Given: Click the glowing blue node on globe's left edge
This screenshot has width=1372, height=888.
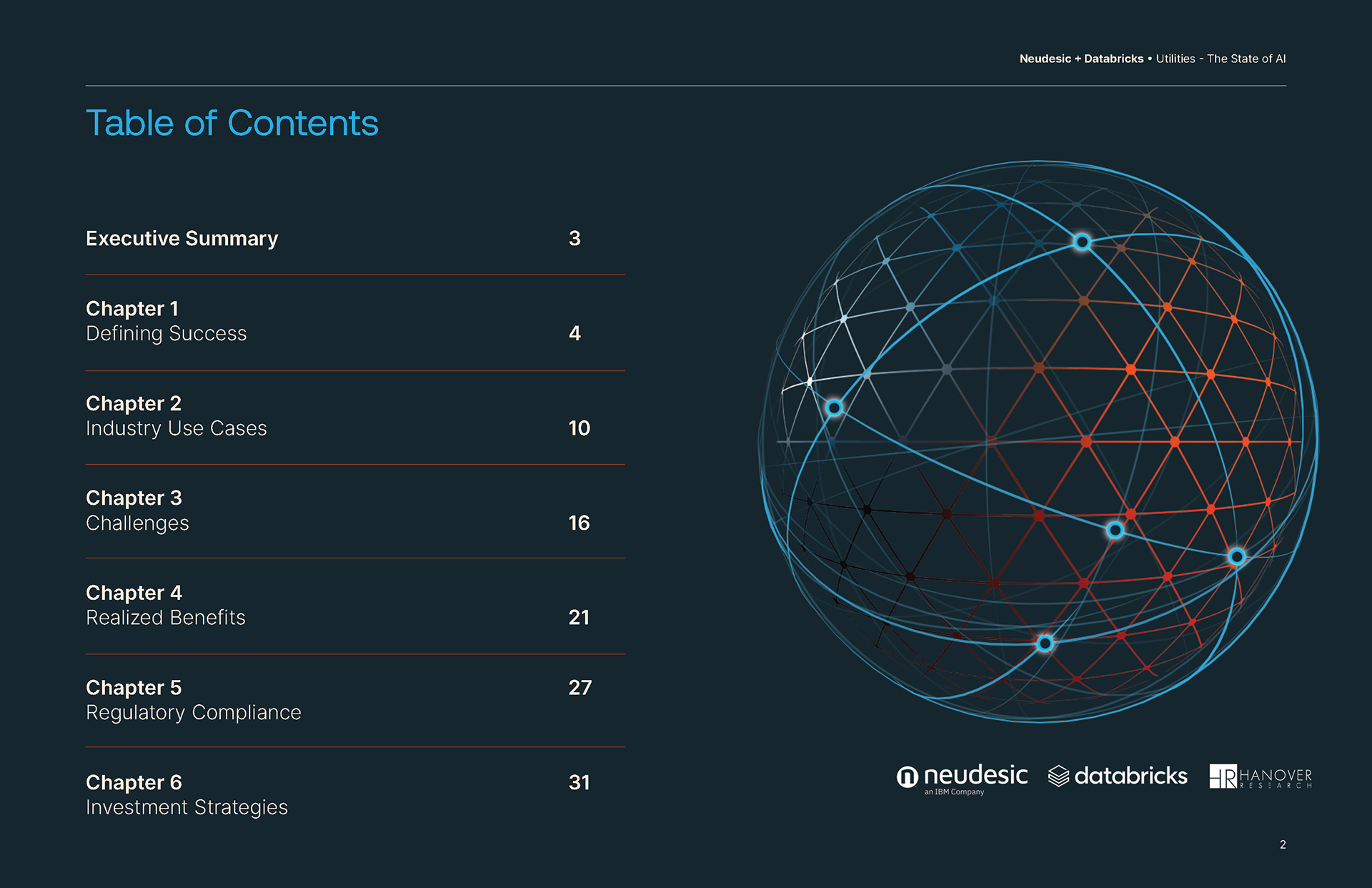Looking at the screenshot, I should pos(834,408).
